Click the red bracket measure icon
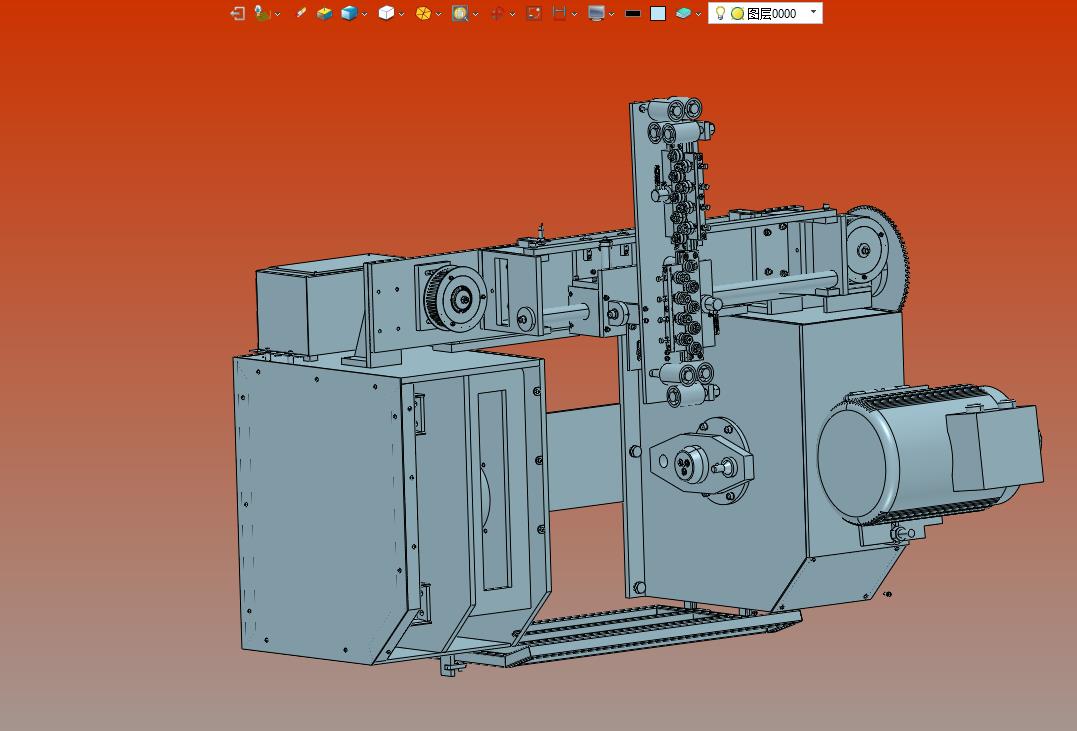 559,13
